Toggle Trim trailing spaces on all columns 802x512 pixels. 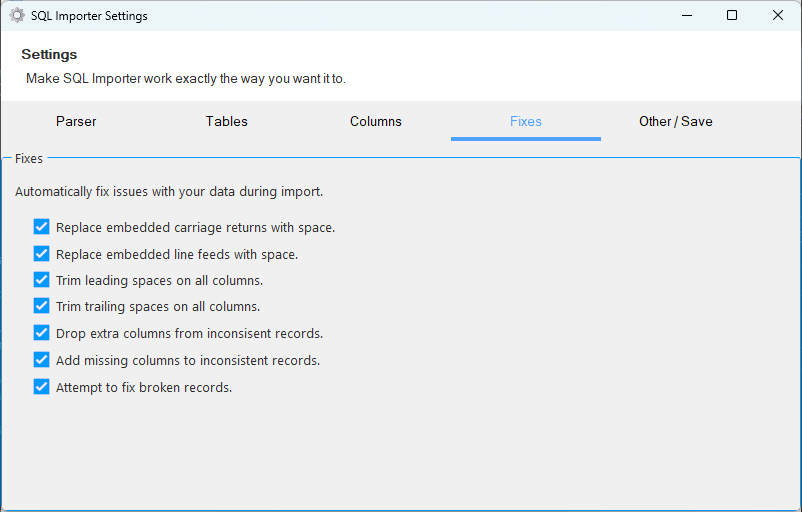point(41,306)
